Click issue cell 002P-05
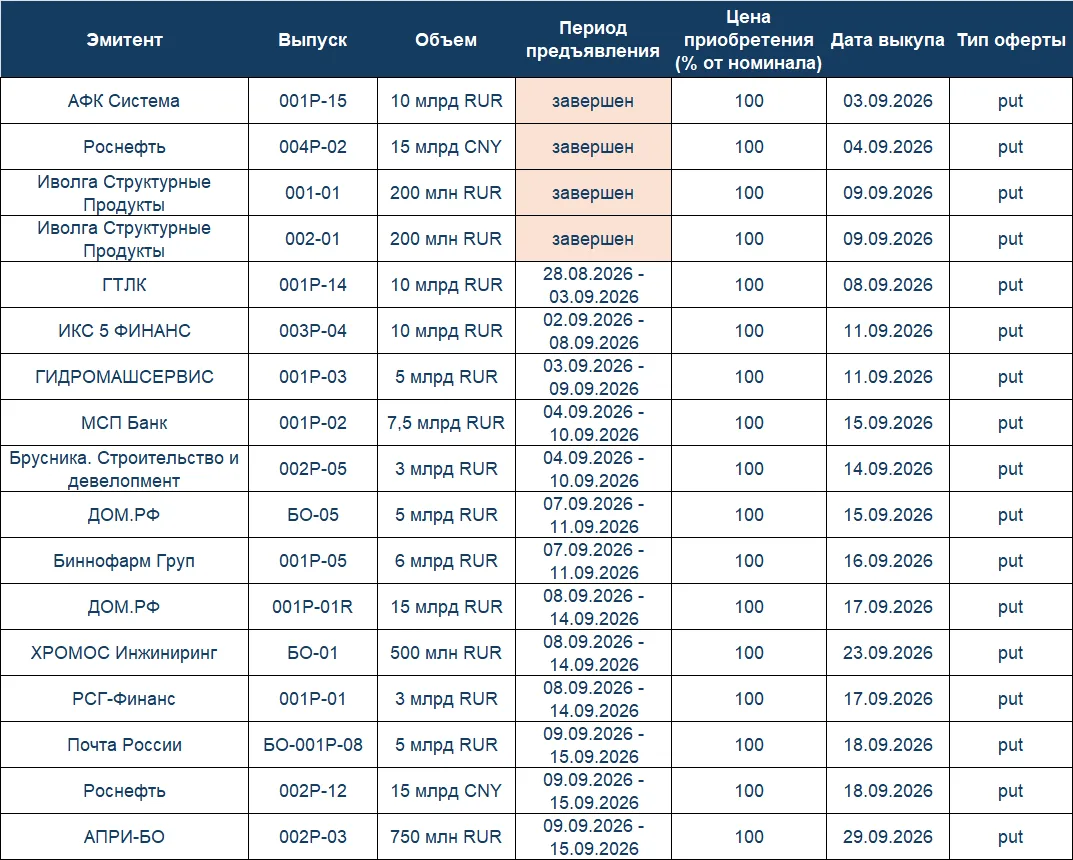This screenshot has height=860, width=1073. pos(313,469)
